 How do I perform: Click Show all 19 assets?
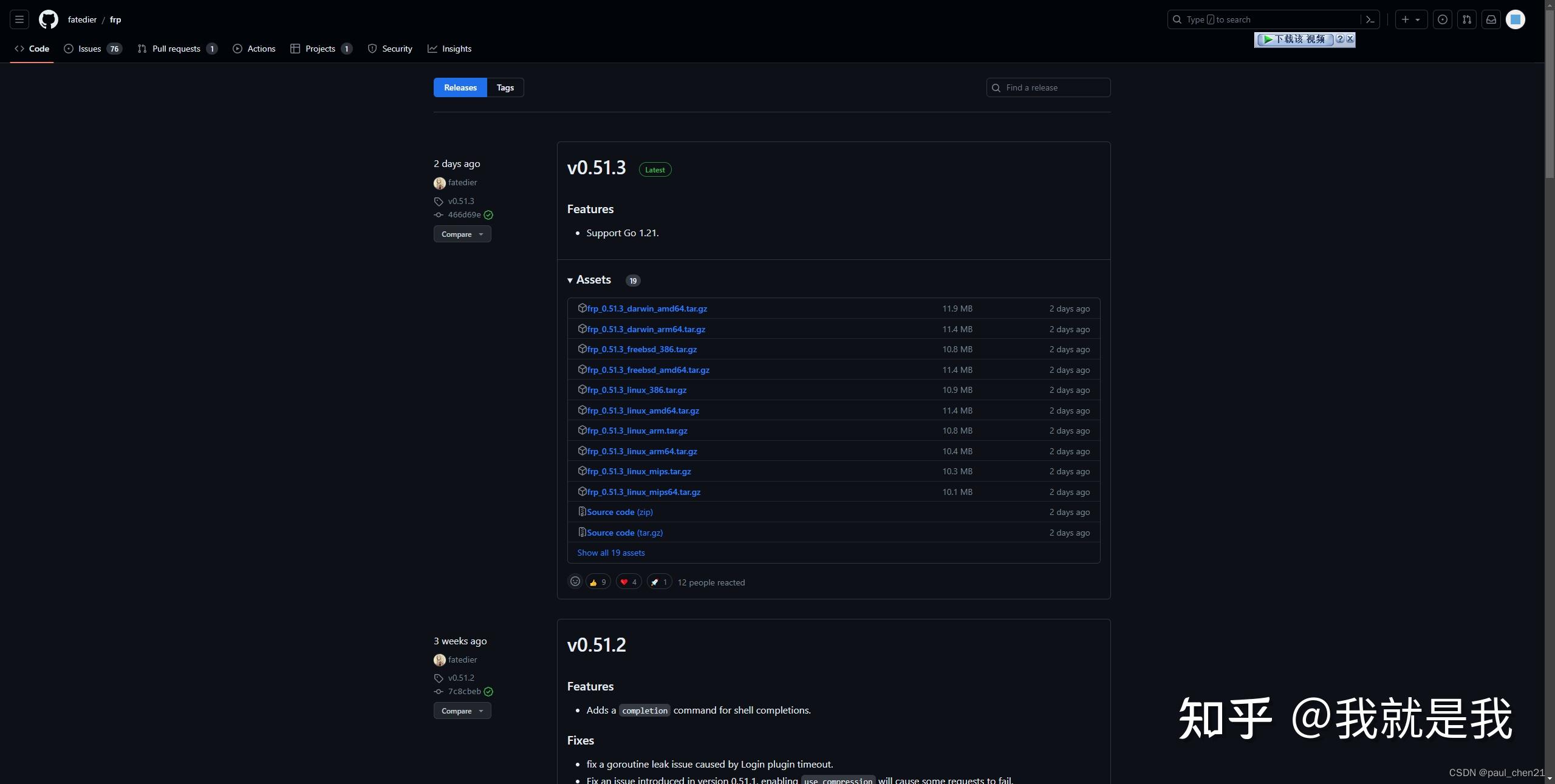(611, 553)
